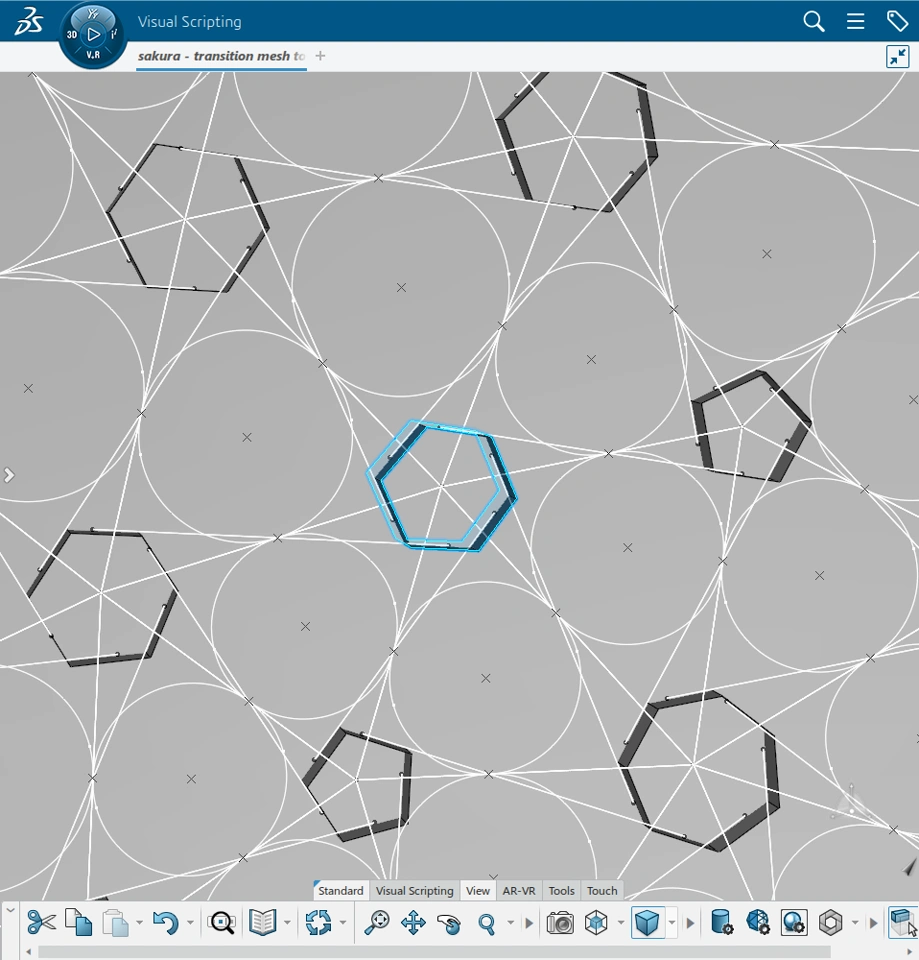The image size is (919, 960).
Task: Click the Fit All In zoom icon
Action: 377,923
